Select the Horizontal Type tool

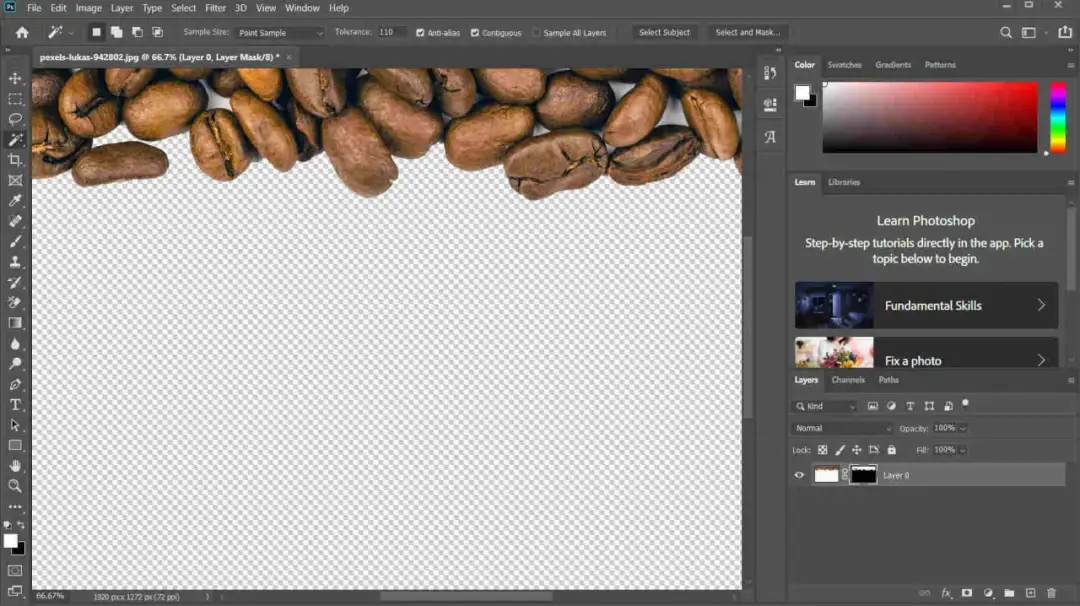(x=14, y=406)
